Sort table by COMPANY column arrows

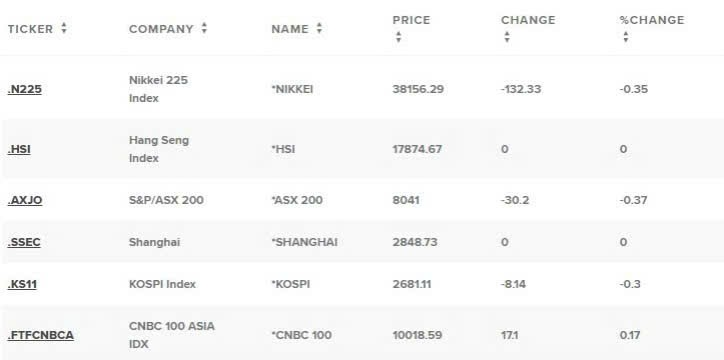pos(204,29)
